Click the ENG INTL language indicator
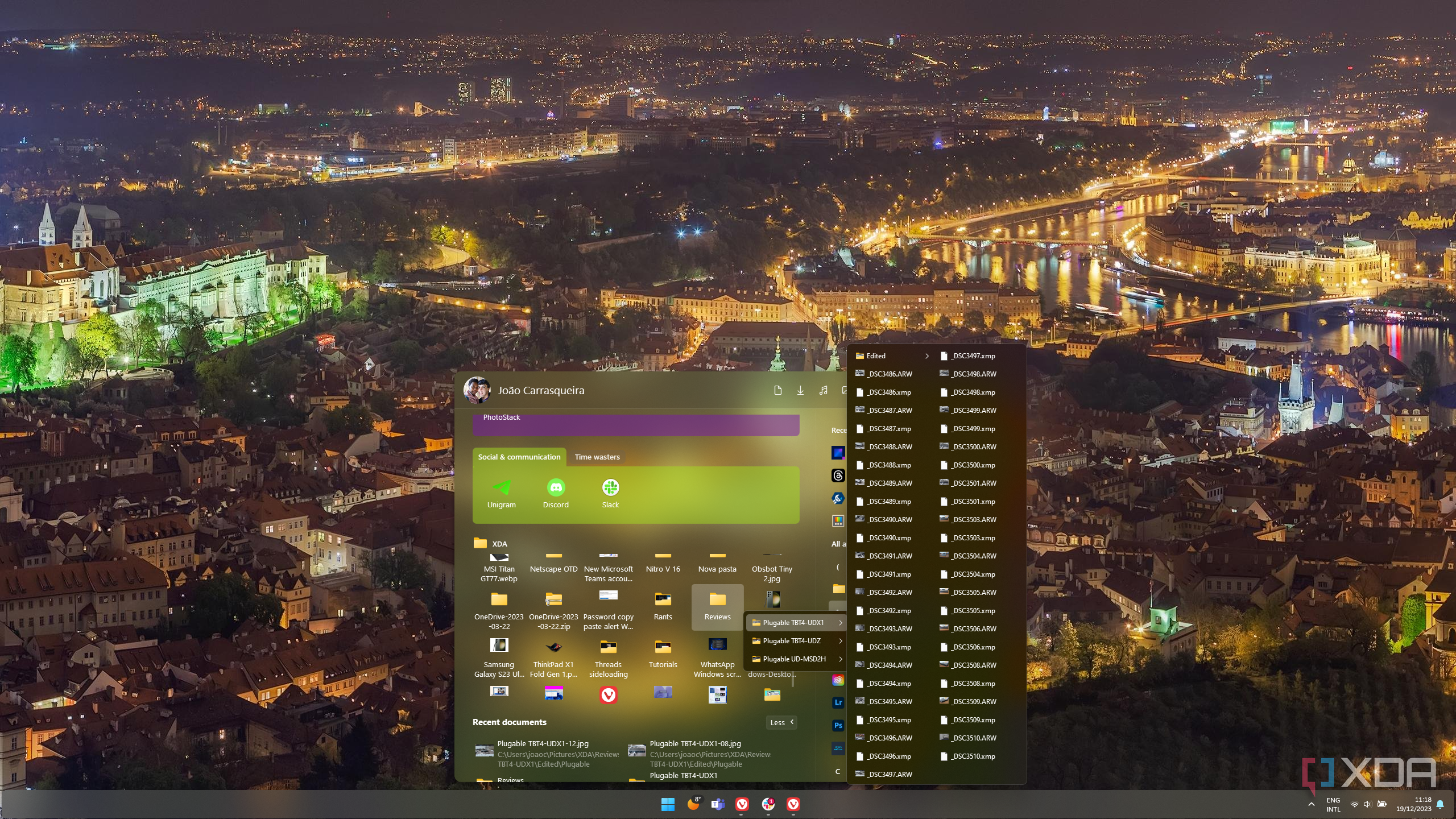Screen dimensions: 1456x819 click(x=1333, y=804)
